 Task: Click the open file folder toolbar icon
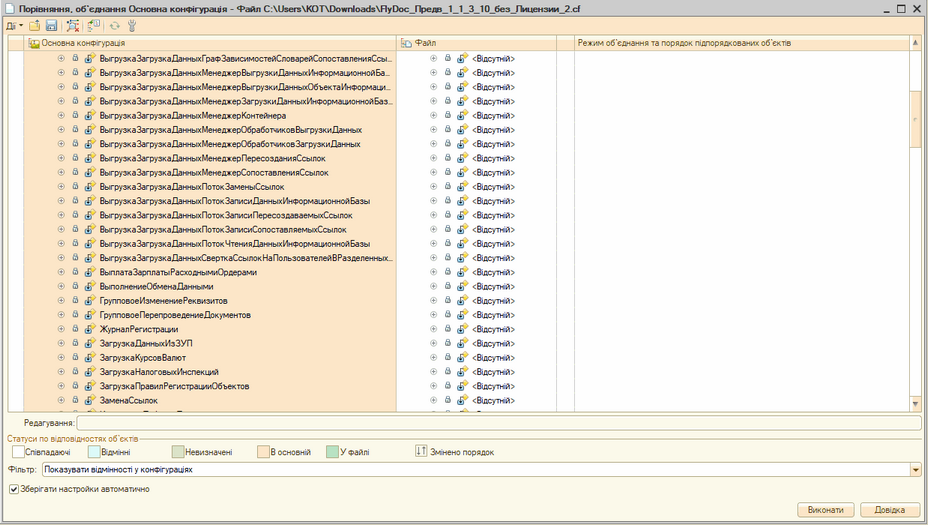(34, 25)
